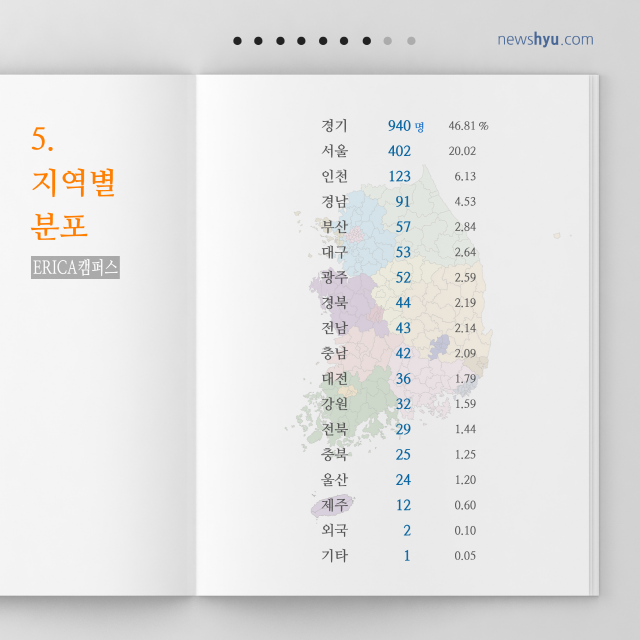Screen dimensions: 640x640
Task: Click the 46.81 % percentage figure
Action: pos(468,126)
